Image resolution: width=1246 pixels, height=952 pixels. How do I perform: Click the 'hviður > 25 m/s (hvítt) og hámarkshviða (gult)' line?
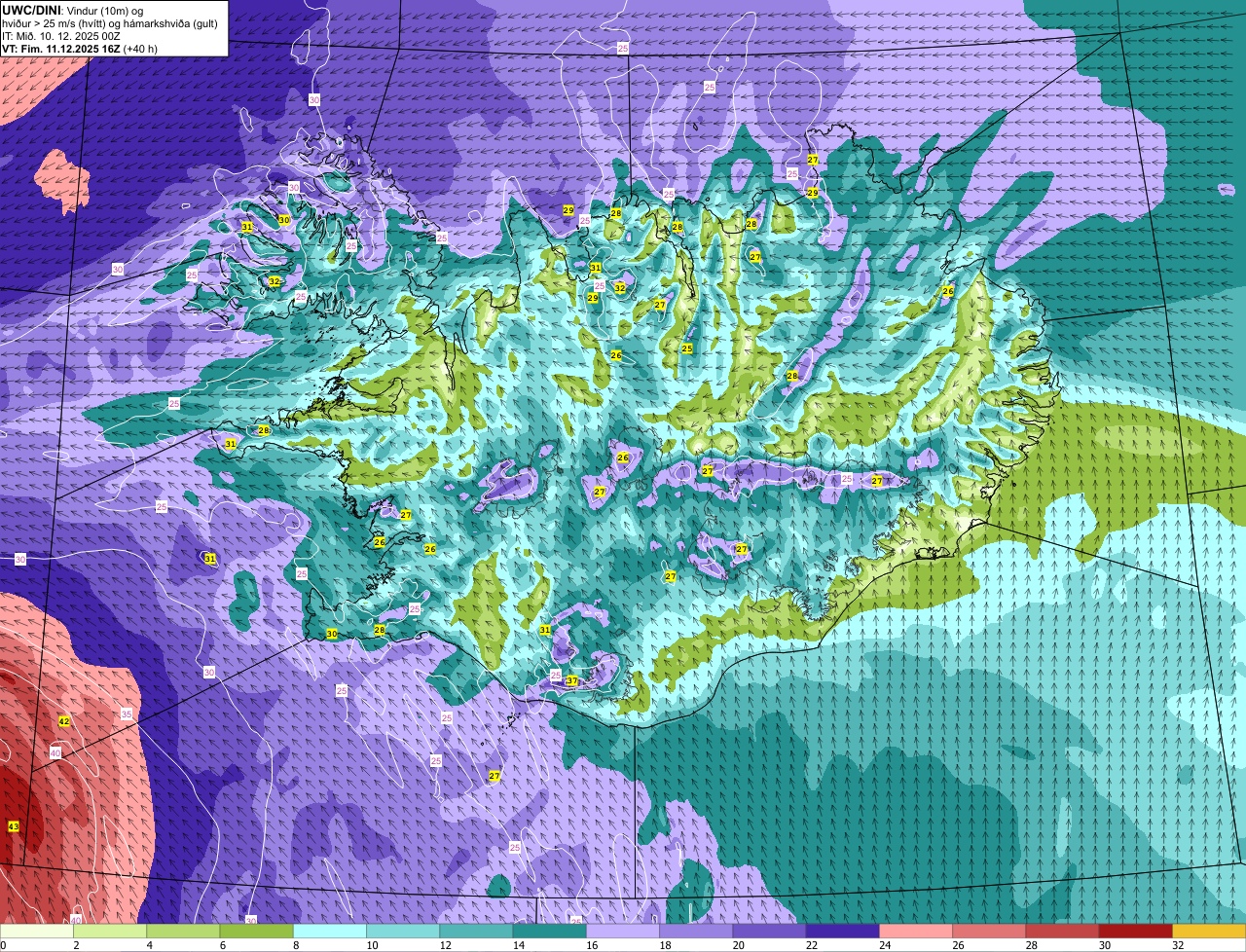(x=110, y=23)
